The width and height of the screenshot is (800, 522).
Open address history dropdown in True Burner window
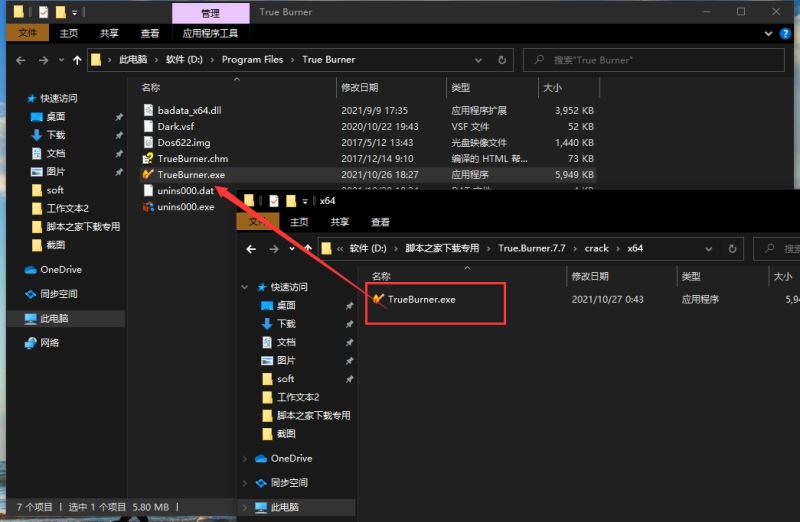pos(478,60)
